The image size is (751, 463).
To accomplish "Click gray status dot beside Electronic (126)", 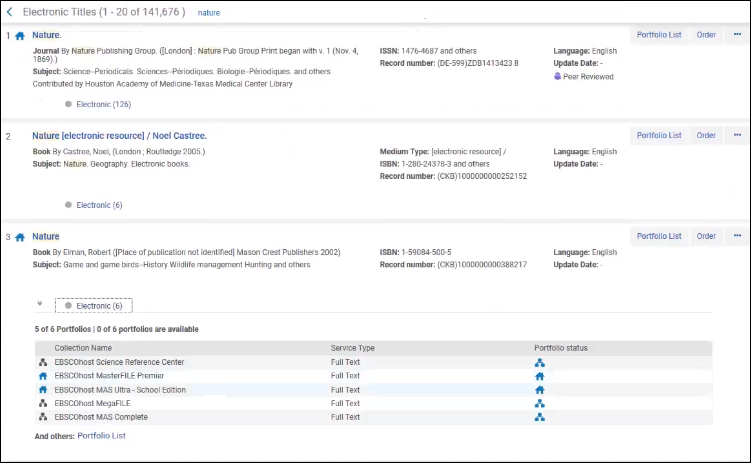I will coord(68,104).
